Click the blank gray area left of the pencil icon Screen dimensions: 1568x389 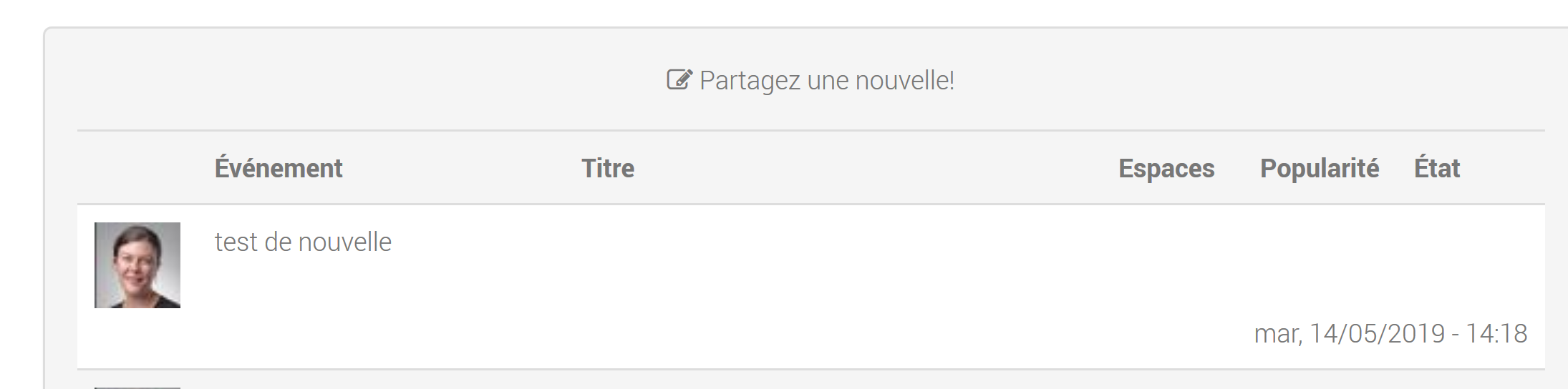(x=358, y=79)
